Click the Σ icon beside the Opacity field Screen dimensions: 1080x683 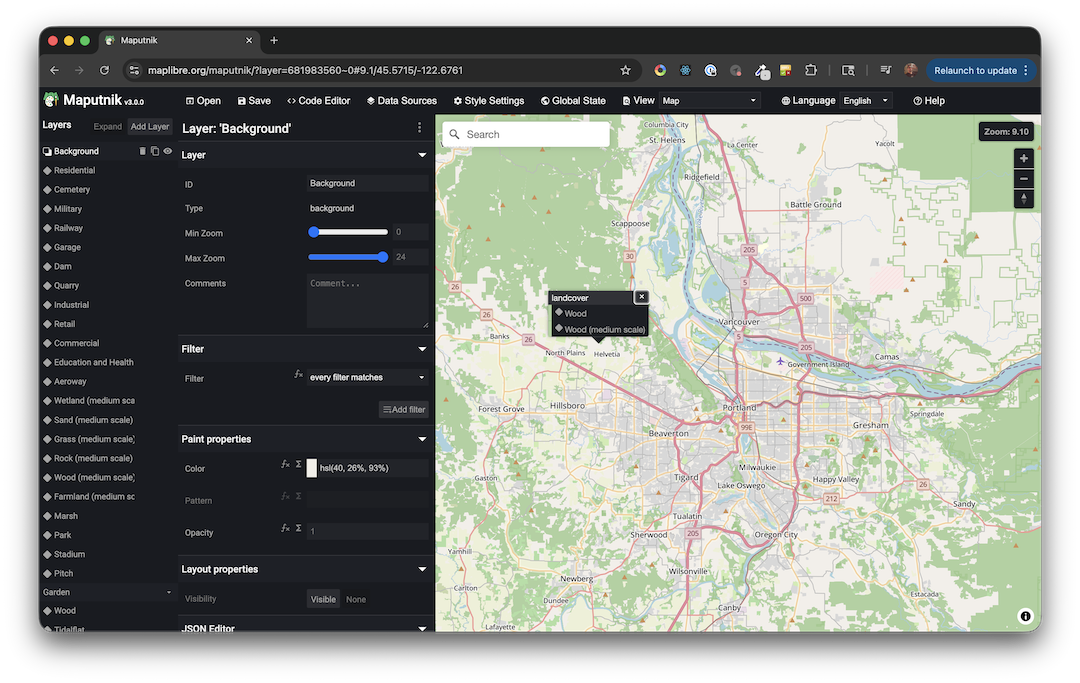(298, 527)
